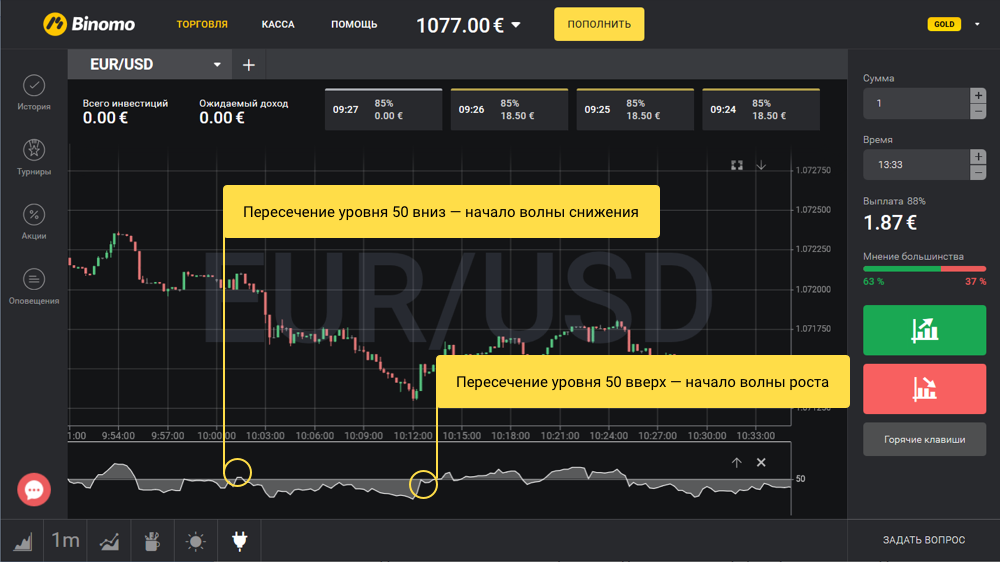Click the yellow Пополнить button

pyautogui.click(x=599, y=24)
